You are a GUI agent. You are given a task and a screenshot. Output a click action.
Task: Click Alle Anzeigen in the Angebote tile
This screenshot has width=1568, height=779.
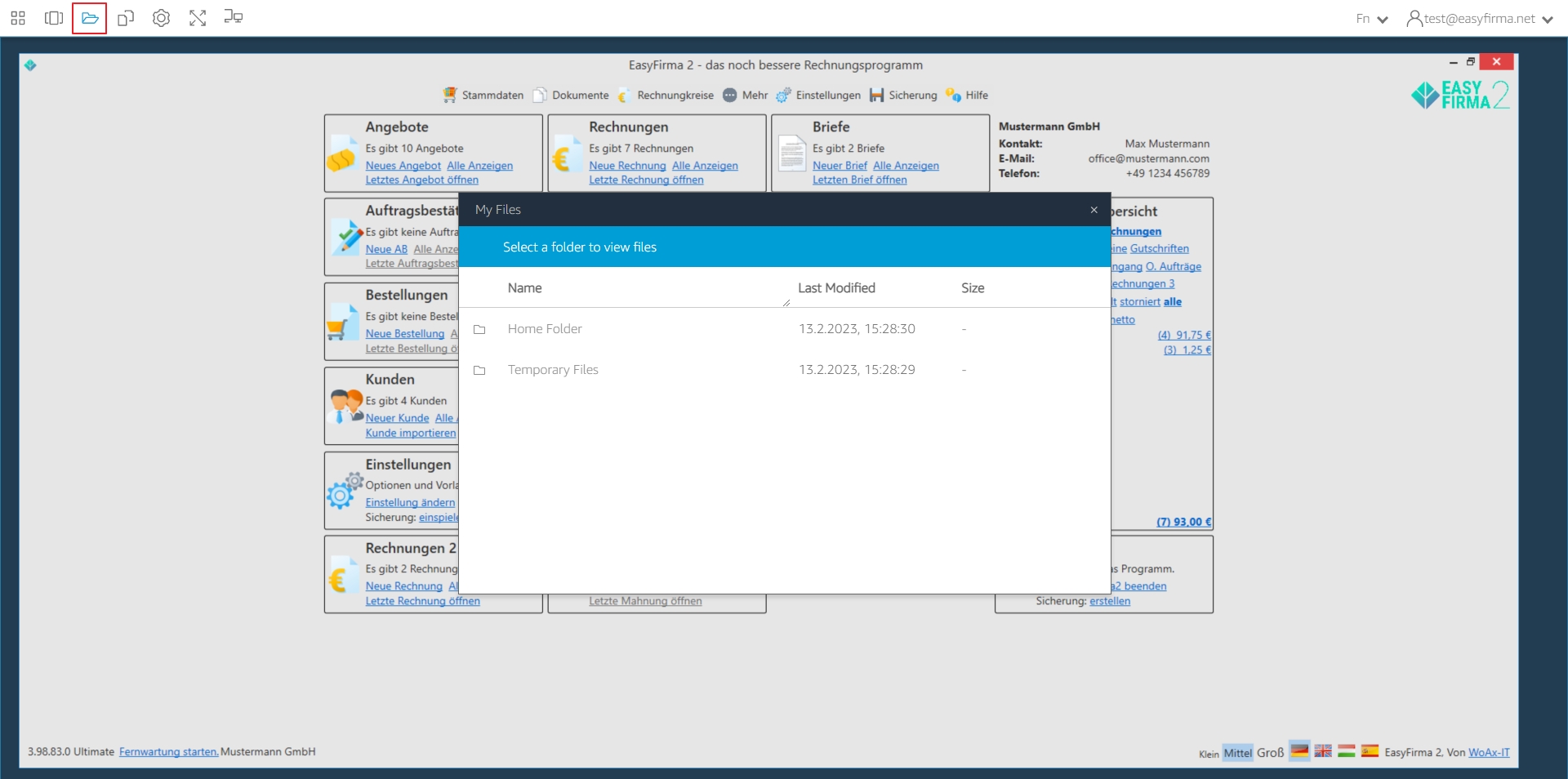[x=480, y=166]
